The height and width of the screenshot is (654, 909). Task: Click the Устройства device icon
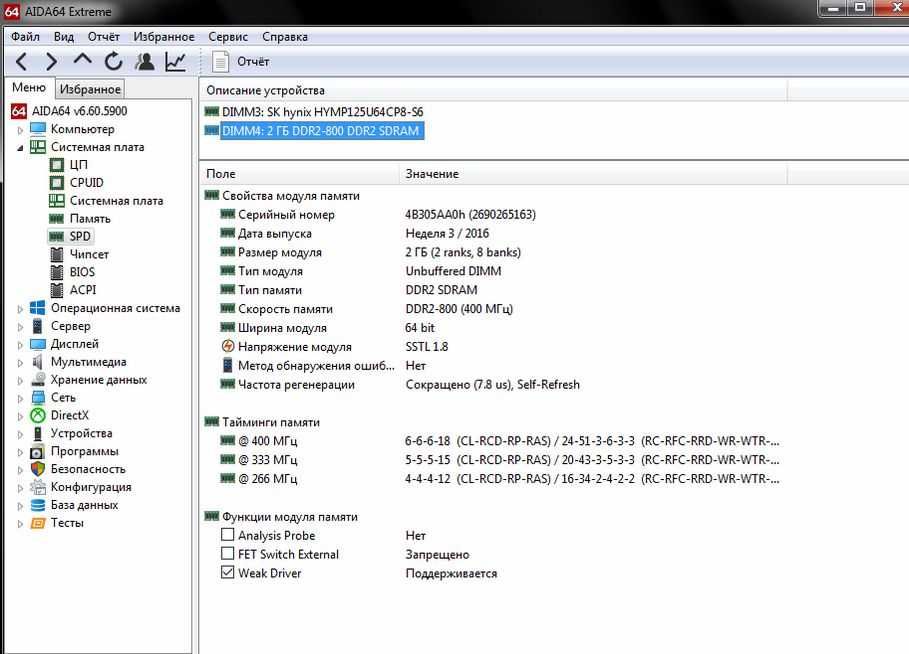pyautogui.click(x=38, y=434)
